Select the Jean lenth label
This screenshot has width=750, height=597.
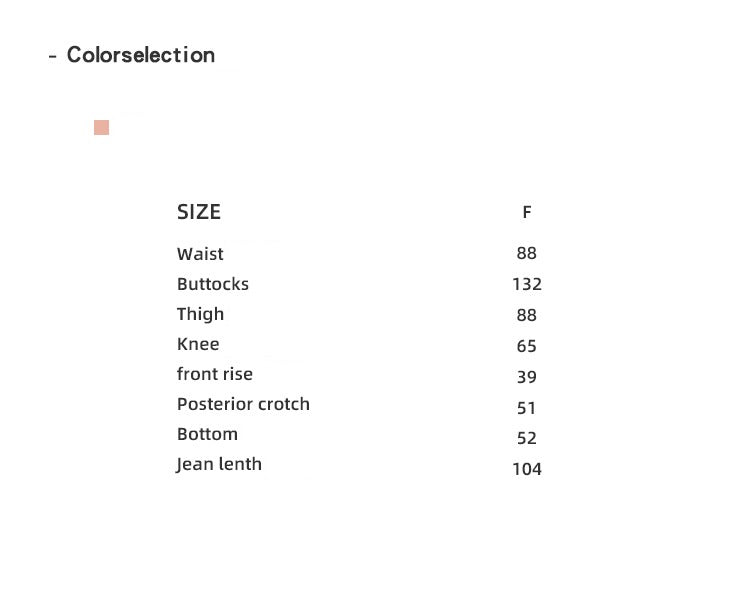pos(219,464)
